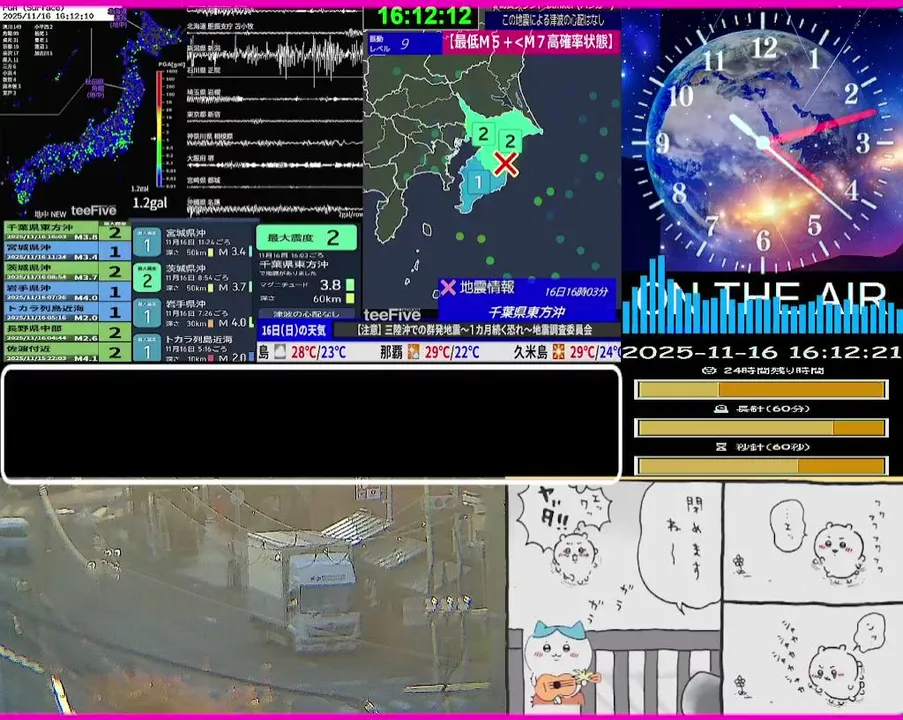903x720 pixels.
Task: Click the hourglass icon beside 秒針(60秒)
Action: coord(721,447)
